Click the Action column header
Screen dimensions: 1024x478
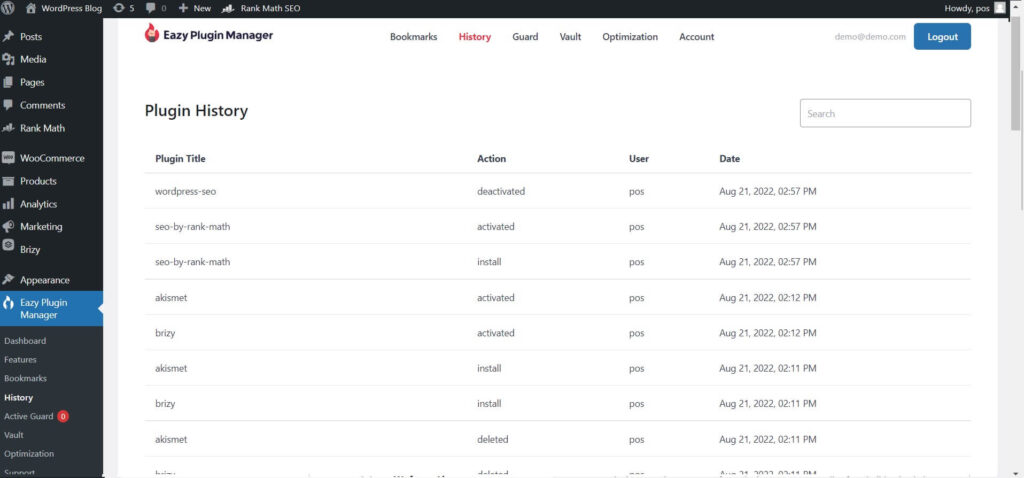pyautogui.click(x=491, y=159)
